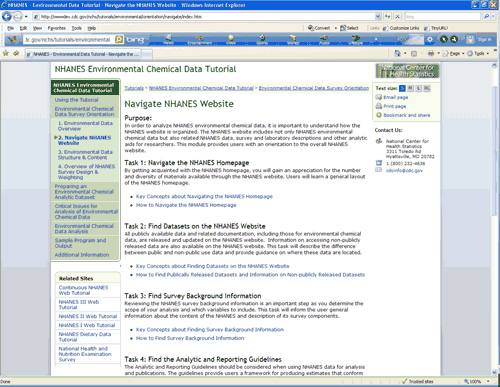
Task: Click the Home icon in the command bar
Action: 397,53
